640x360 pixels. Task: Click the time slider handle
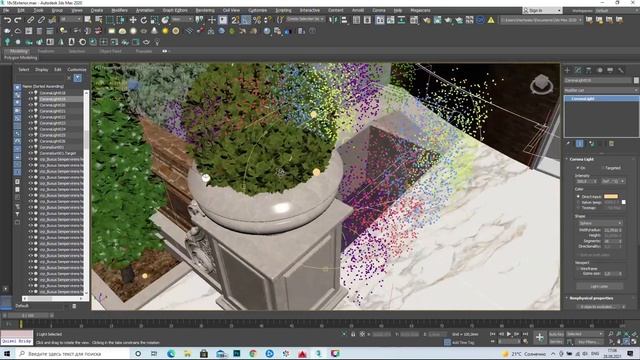(x=28, y=316)
